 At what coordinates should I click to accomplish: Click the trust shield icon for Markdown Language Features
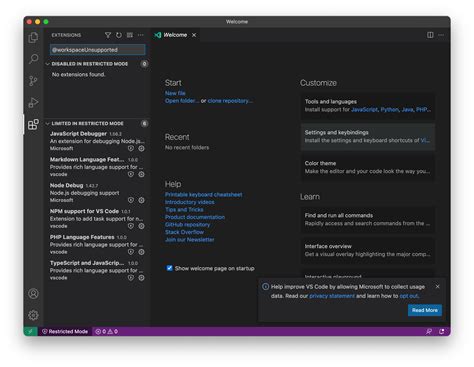(x=131, y=174)
